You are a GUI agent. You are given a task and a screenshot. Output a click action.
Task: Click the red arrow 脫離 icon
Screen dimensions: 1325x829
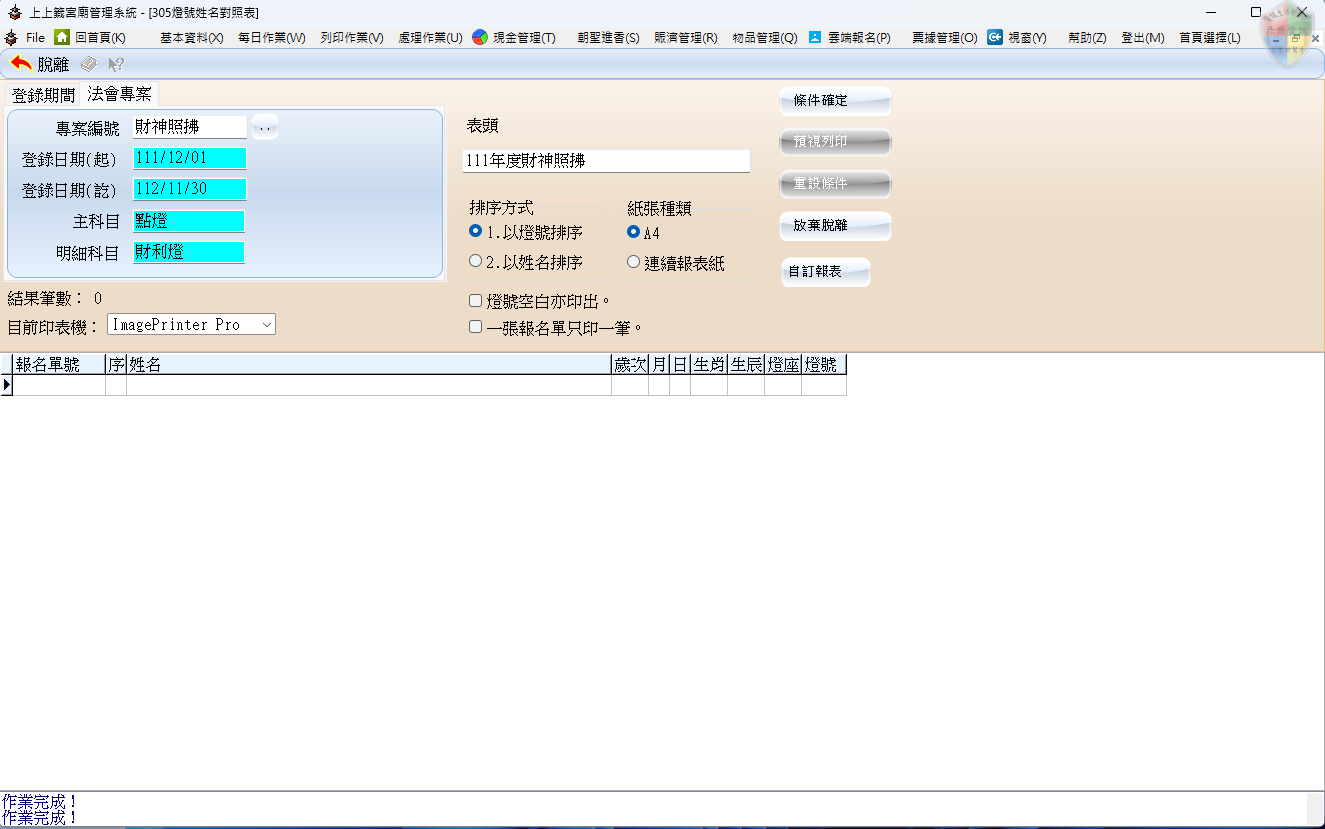point(22,64)
